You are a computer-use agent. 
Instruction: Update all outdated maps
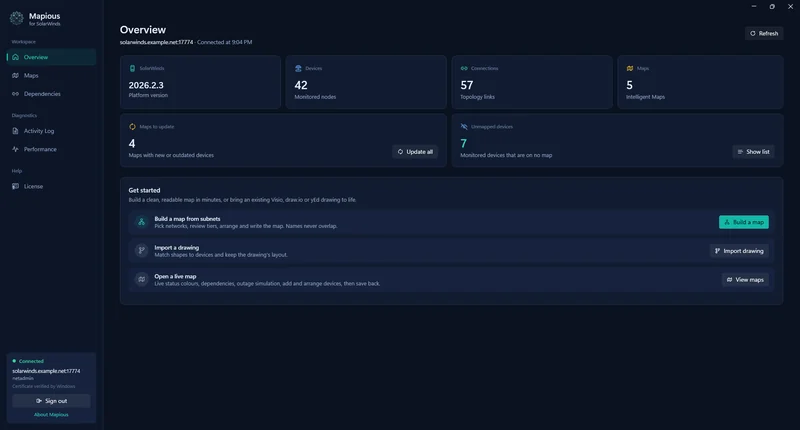(x=415, y=152)
